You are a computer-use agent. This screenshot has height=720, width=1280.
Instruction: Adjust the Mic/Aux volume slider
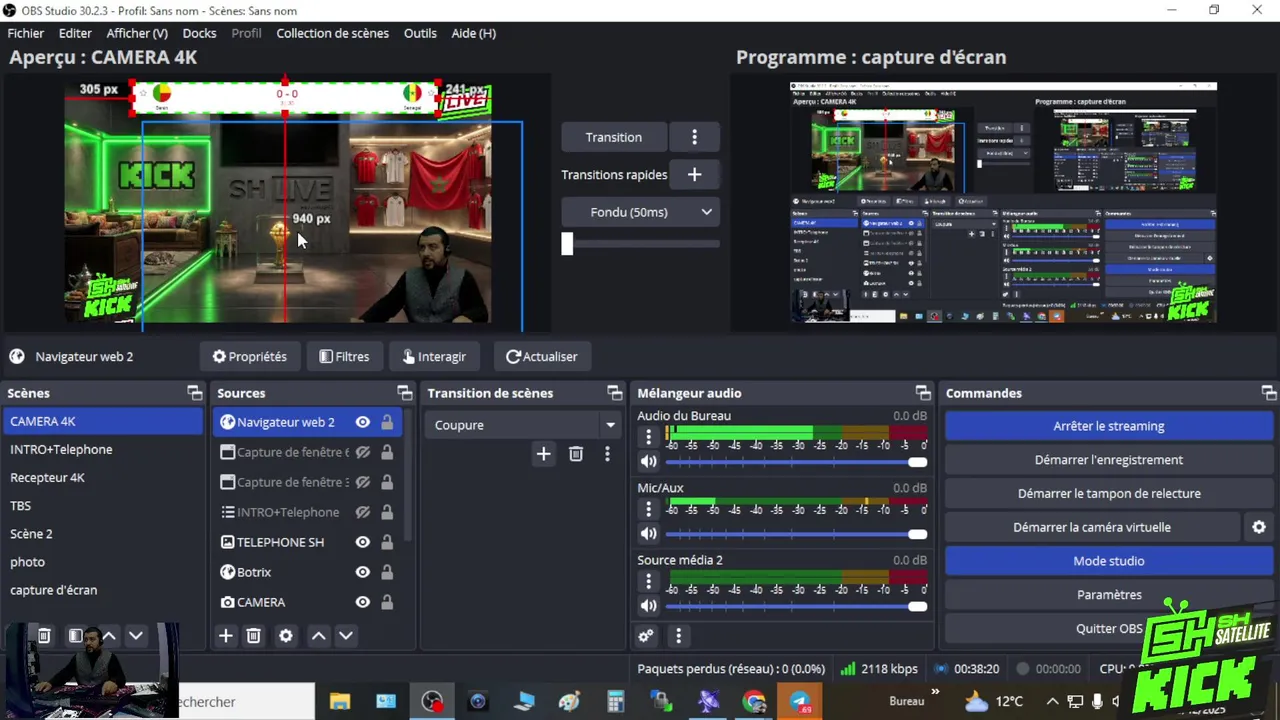[x=796, y=534]
